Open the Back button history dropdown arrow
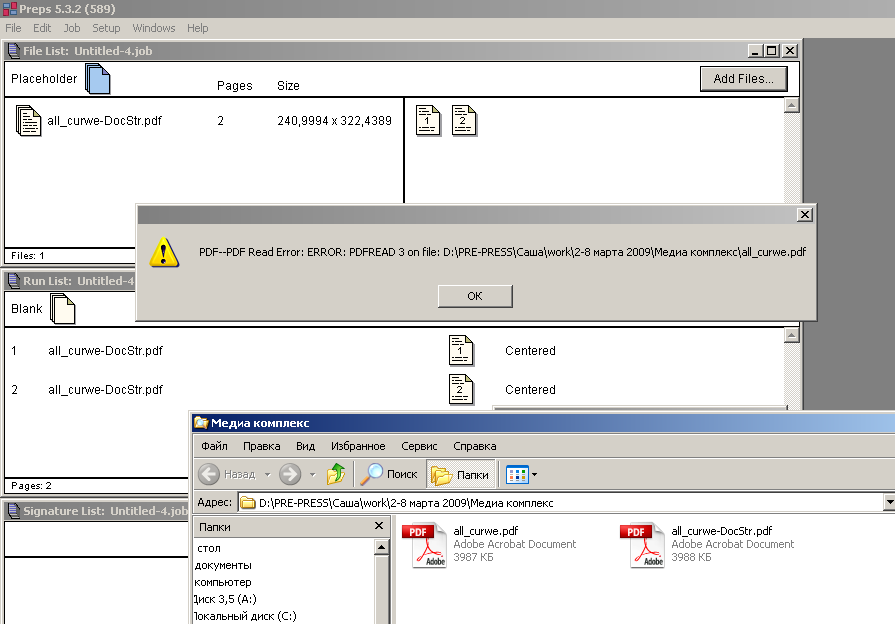 267,474
